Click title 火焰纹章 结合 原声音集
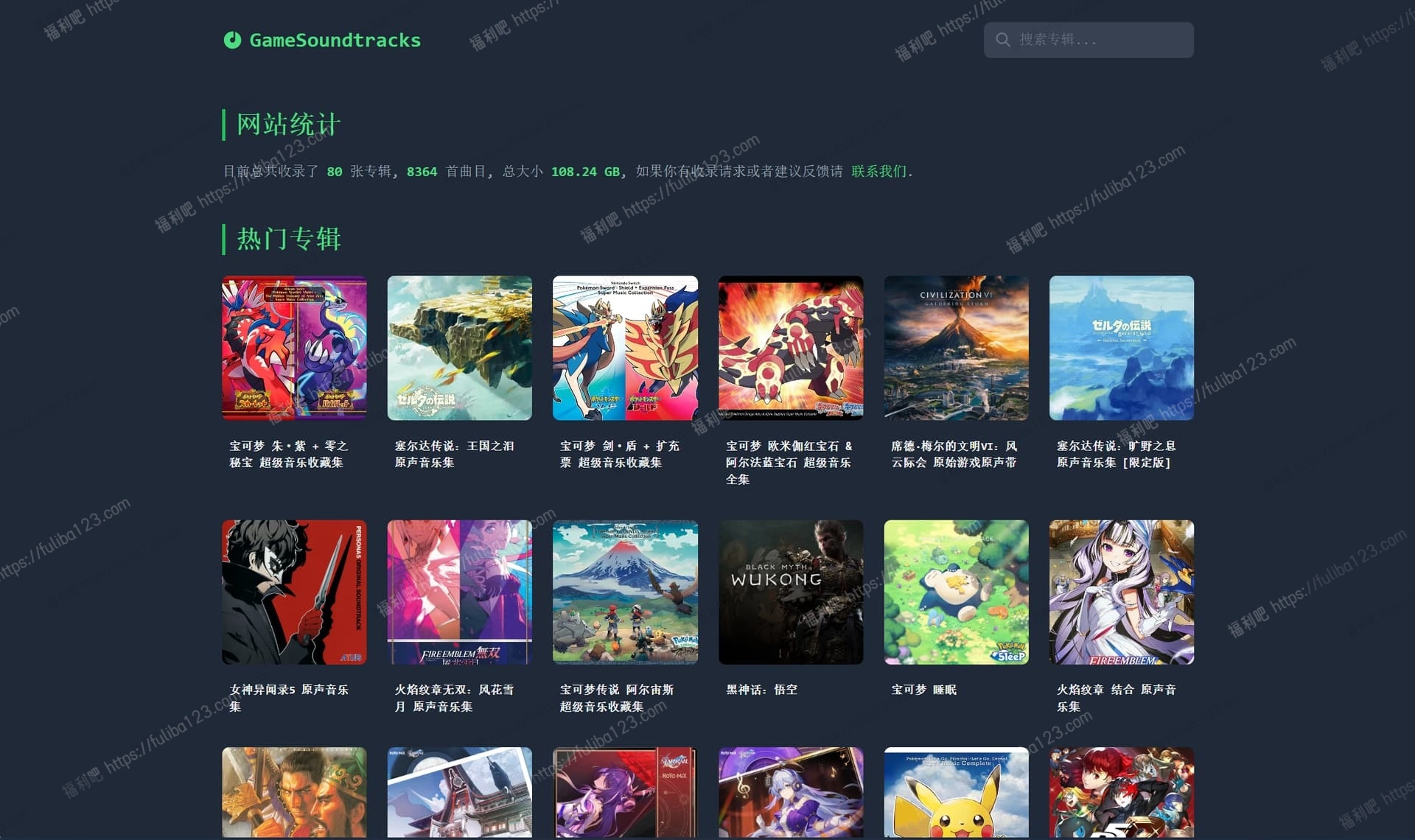1415x840 pixels. click(x=1117, y=698)
